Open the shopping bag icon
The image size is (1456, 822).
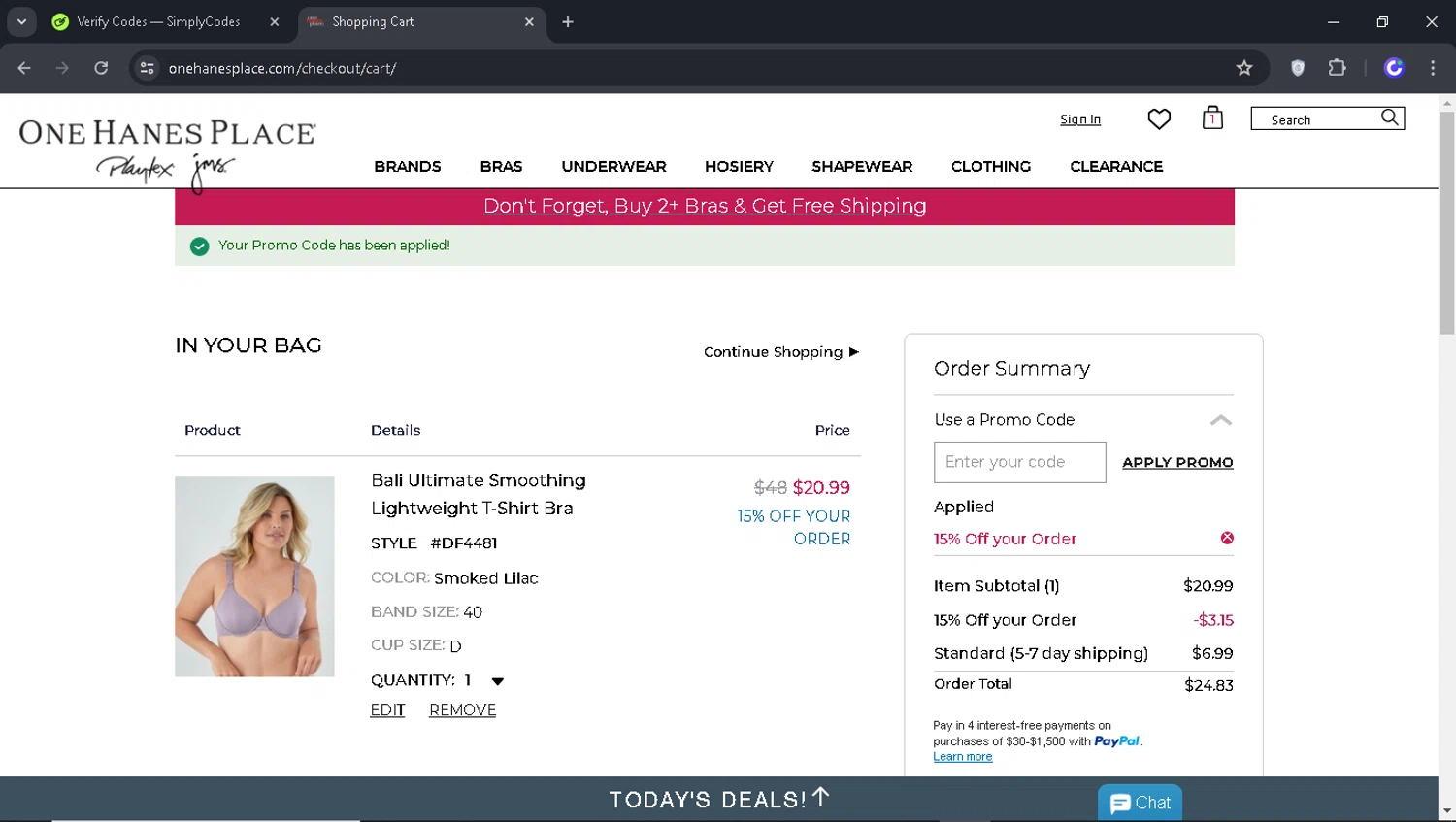click(x=1212, y=117)
